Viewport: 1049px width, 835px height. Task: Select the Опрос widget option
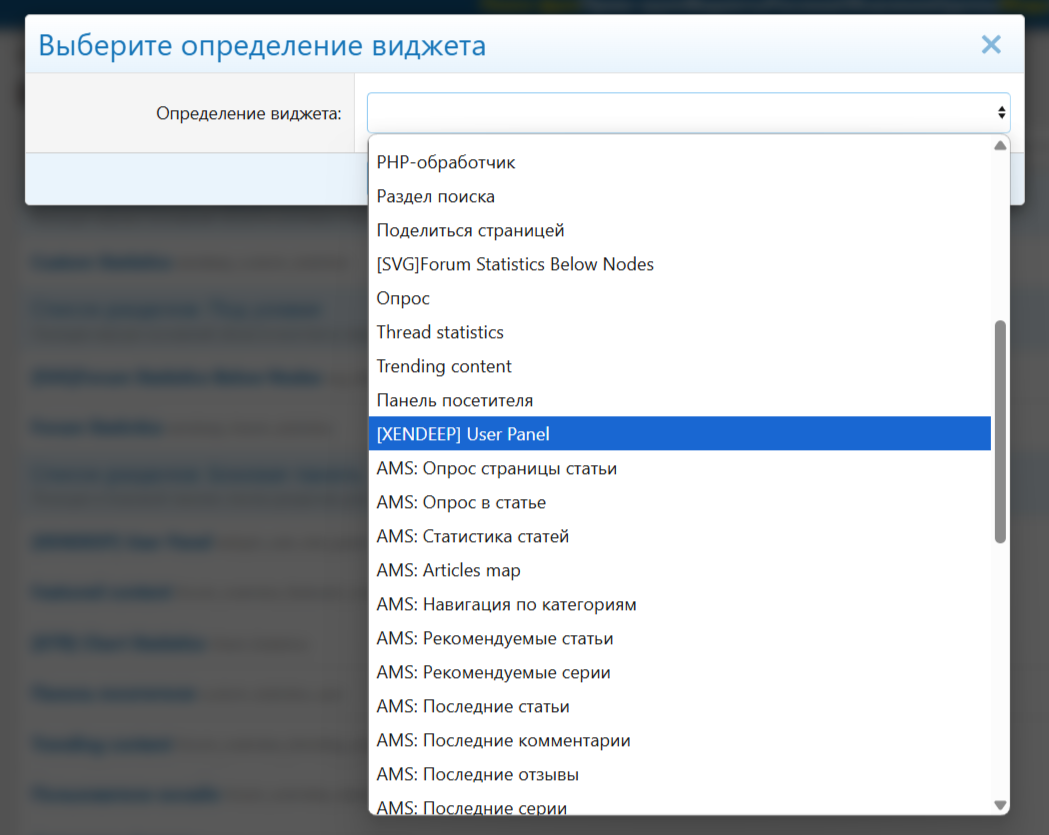coord(403,298)
